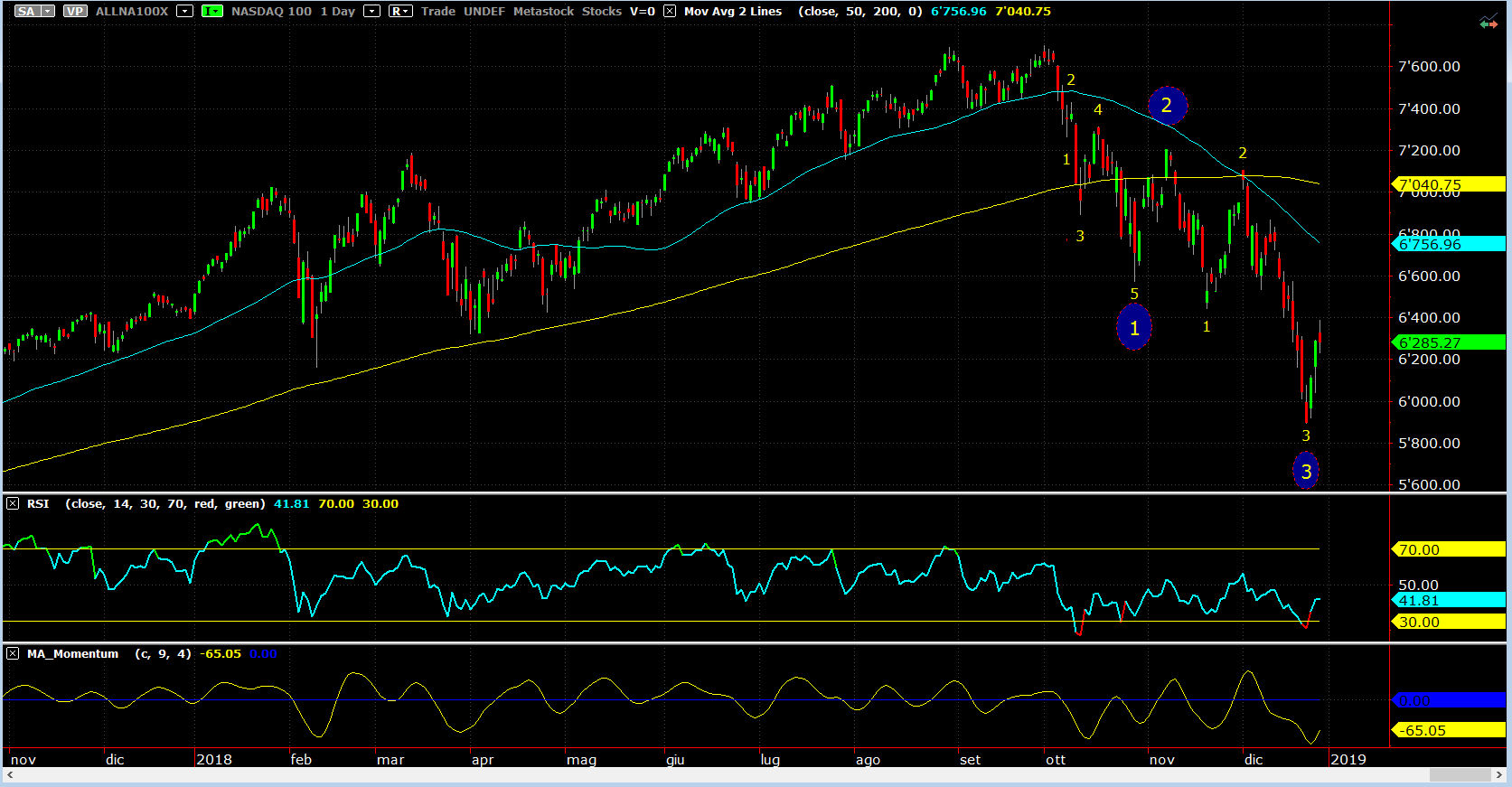Toggle the MA_Momentum indicator checkbox
1512x787 pixels.
13,653
